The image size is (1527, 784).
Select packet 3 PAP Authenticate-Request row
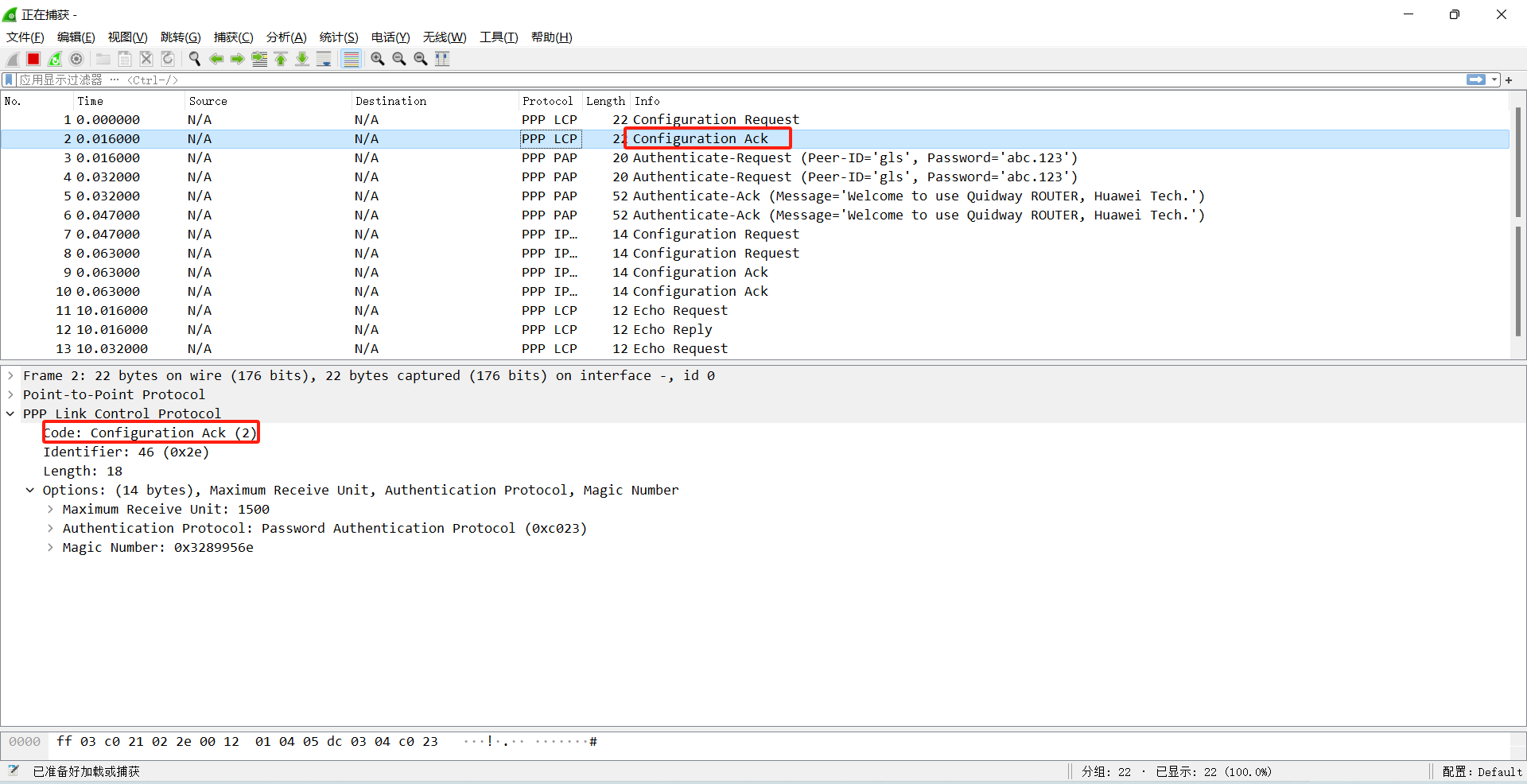pyautogui.click(x=755, y=157)
